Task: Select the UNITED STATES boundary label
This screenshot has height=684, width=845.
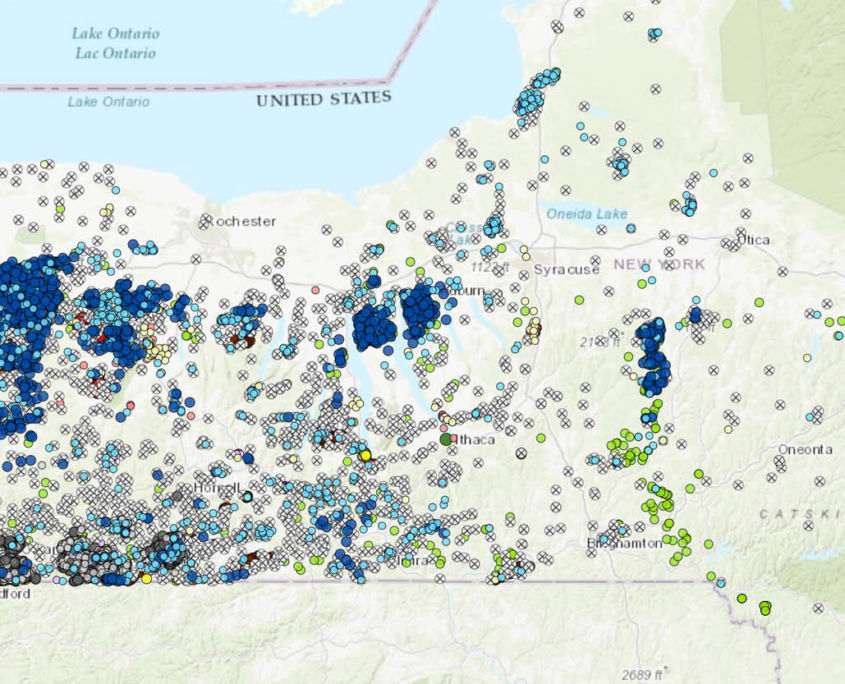Action: (322, 100)
